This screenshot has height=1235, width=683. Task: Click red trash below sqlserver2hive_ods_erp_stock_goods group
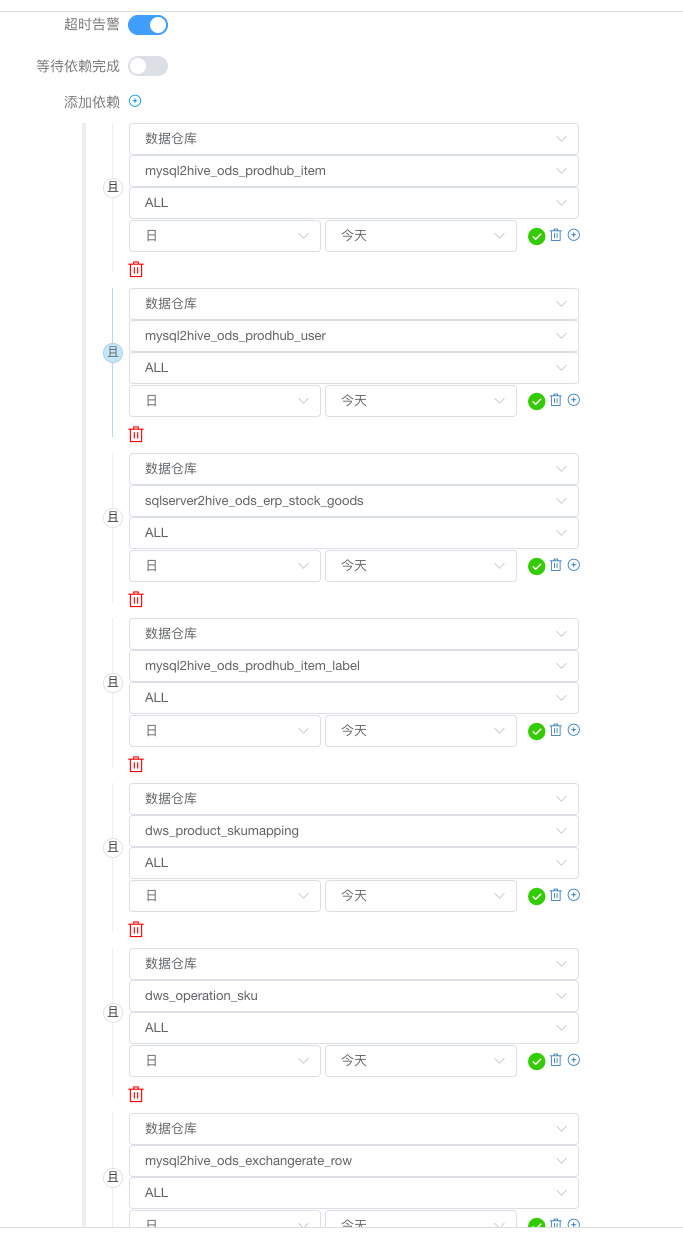click(x=136, y=599)
